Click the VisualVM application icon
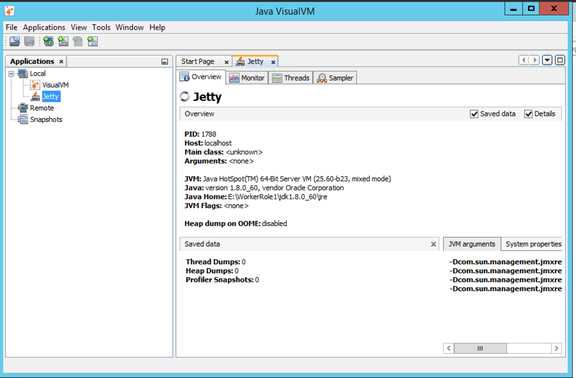The height and width of the screenshot is (378, 576). coord(35,85)
